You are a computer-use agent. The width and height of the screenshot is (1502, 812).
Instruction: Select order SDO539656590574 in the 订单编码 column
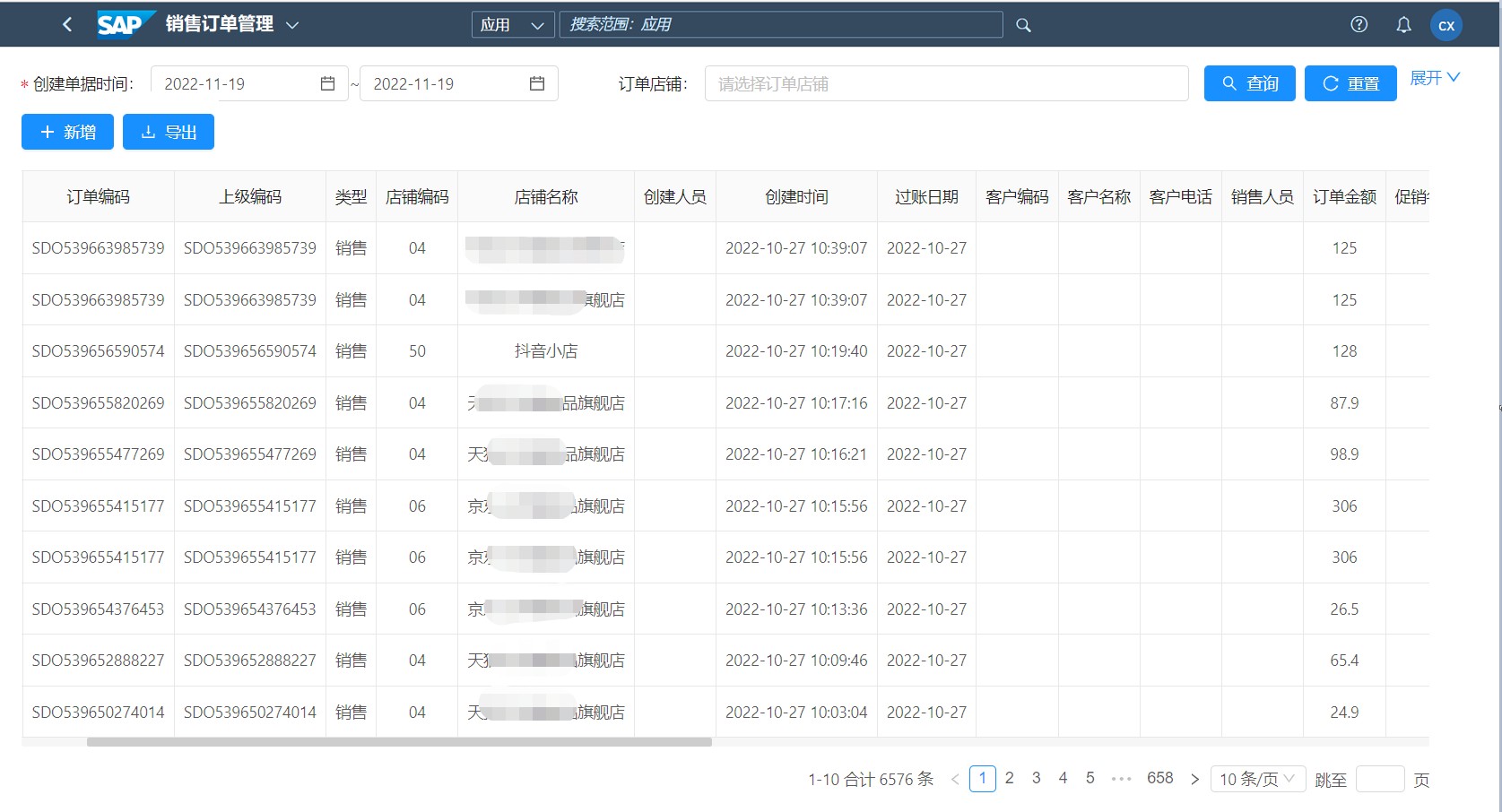98,351
